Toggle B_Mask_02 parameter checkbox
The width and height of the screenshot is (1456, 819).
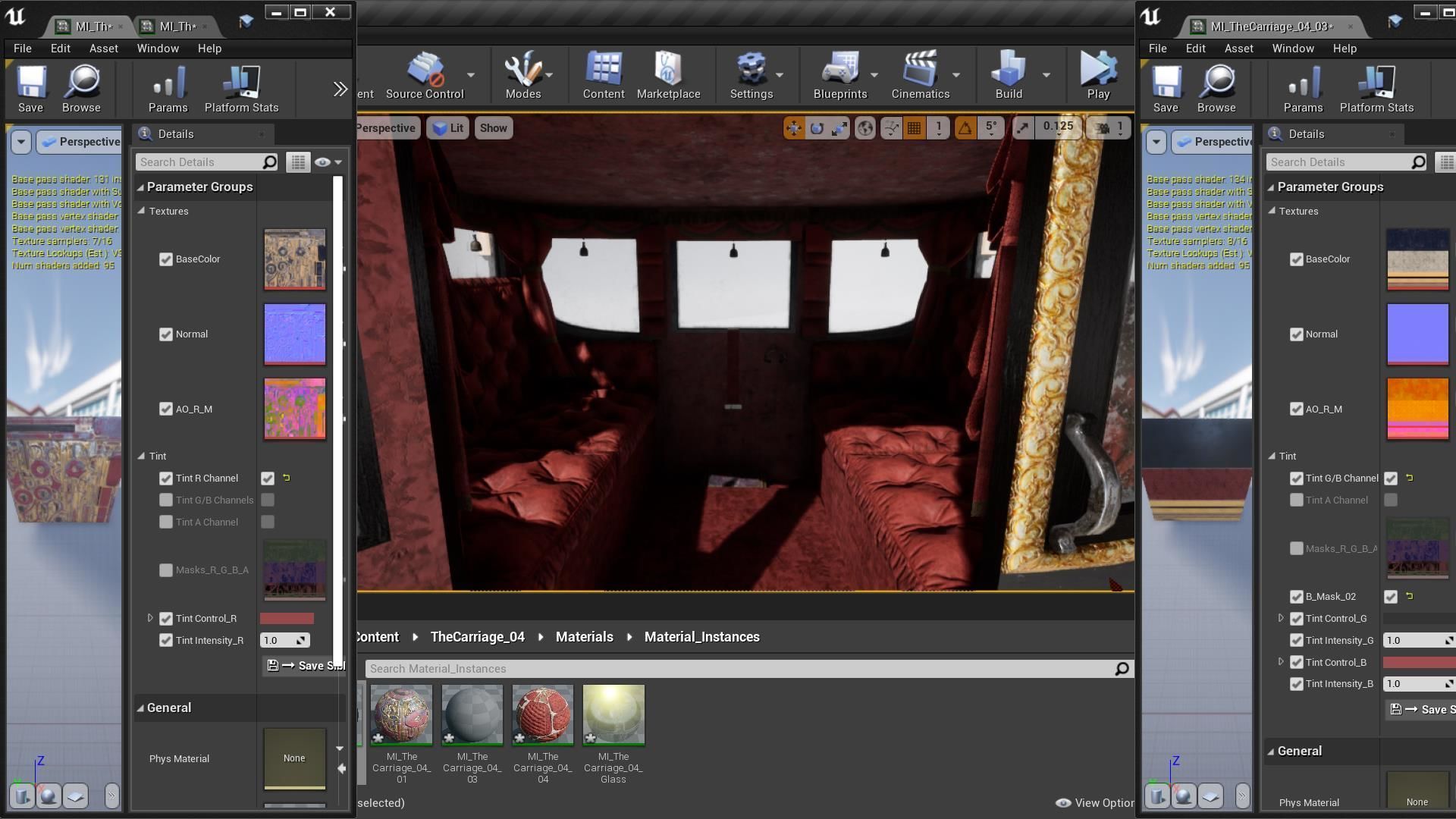[x=1297, y=597]
